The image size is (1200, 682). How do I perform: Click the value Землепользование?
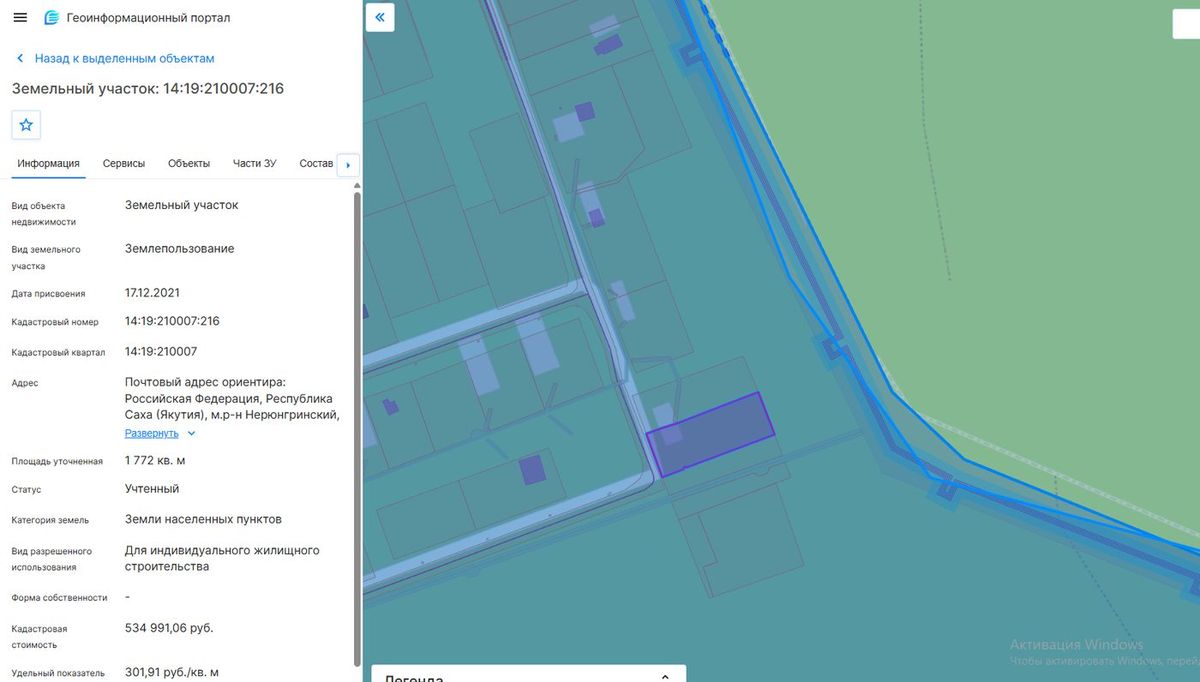click(180, 248)
